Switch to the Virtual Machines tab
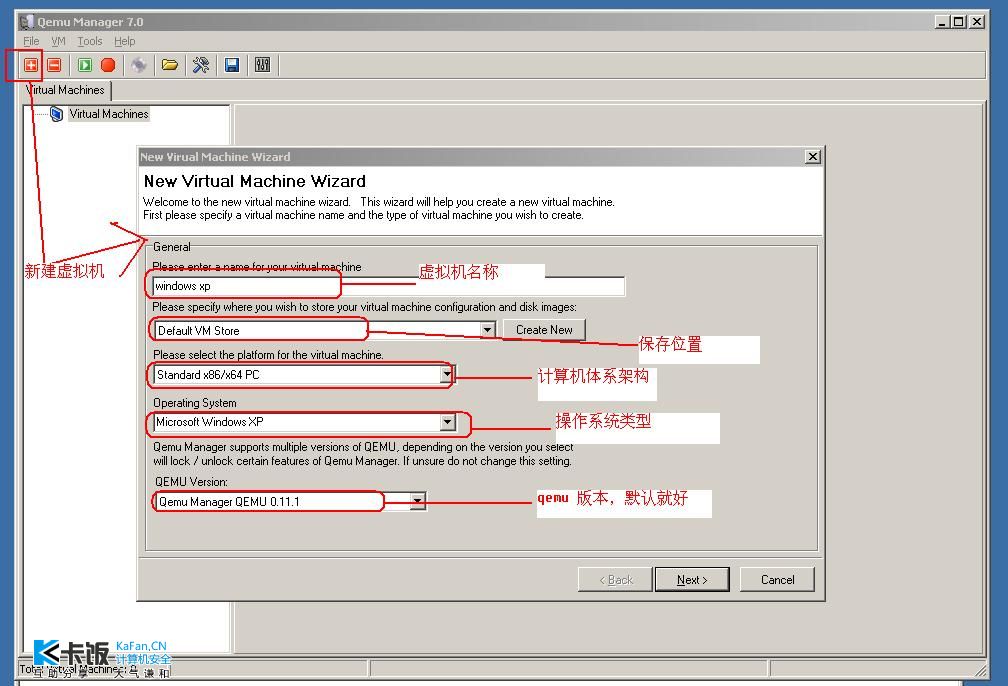1008x686 pixels. click(x=66, y=90)
